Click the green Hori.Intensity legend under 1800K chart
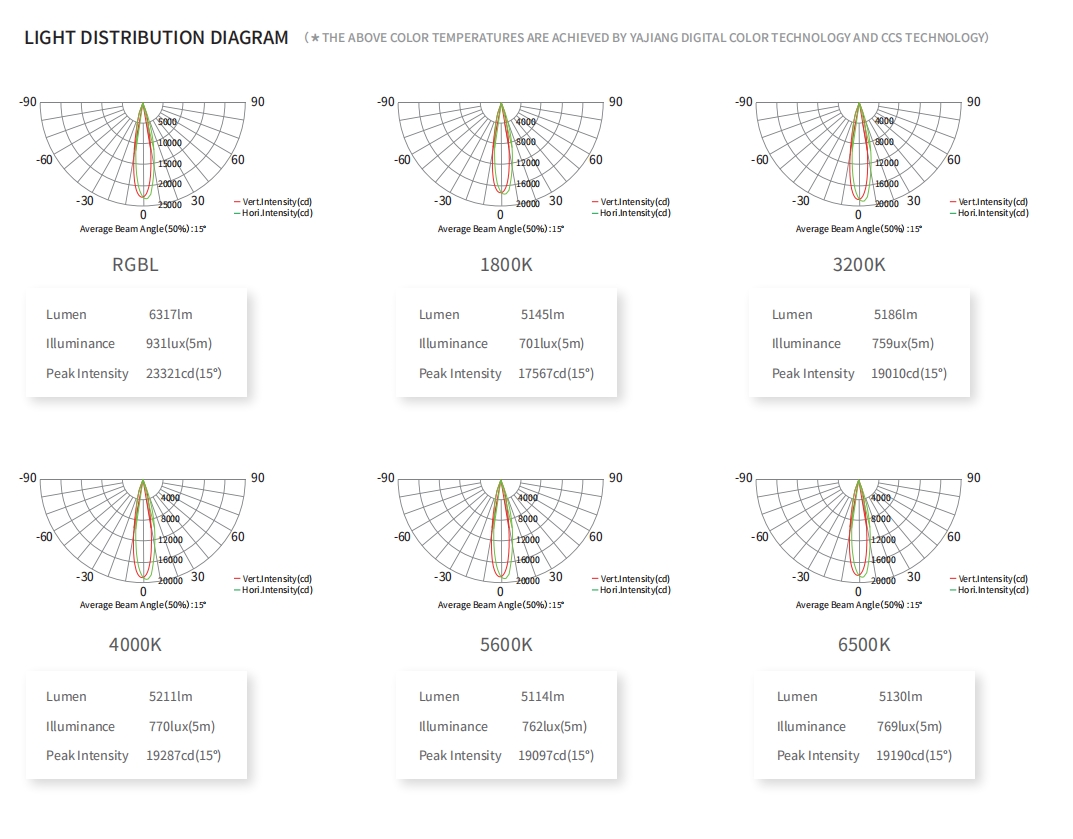 [x=631, y=213]
